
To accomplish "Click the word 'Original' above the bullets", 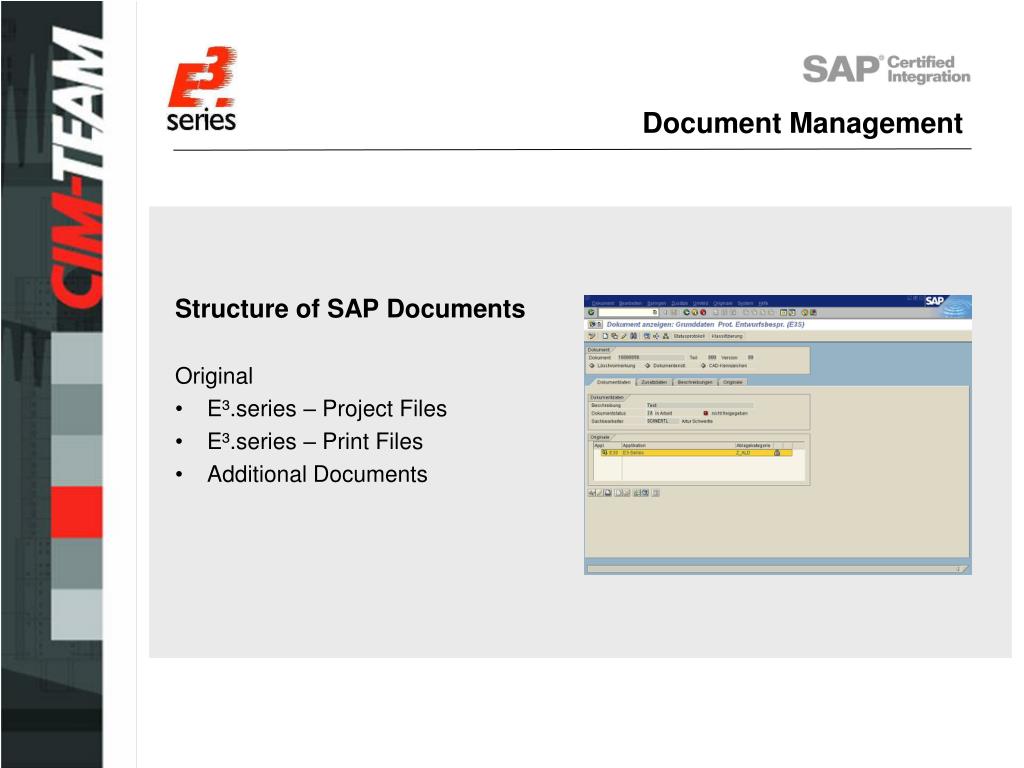I will (214, 376).
